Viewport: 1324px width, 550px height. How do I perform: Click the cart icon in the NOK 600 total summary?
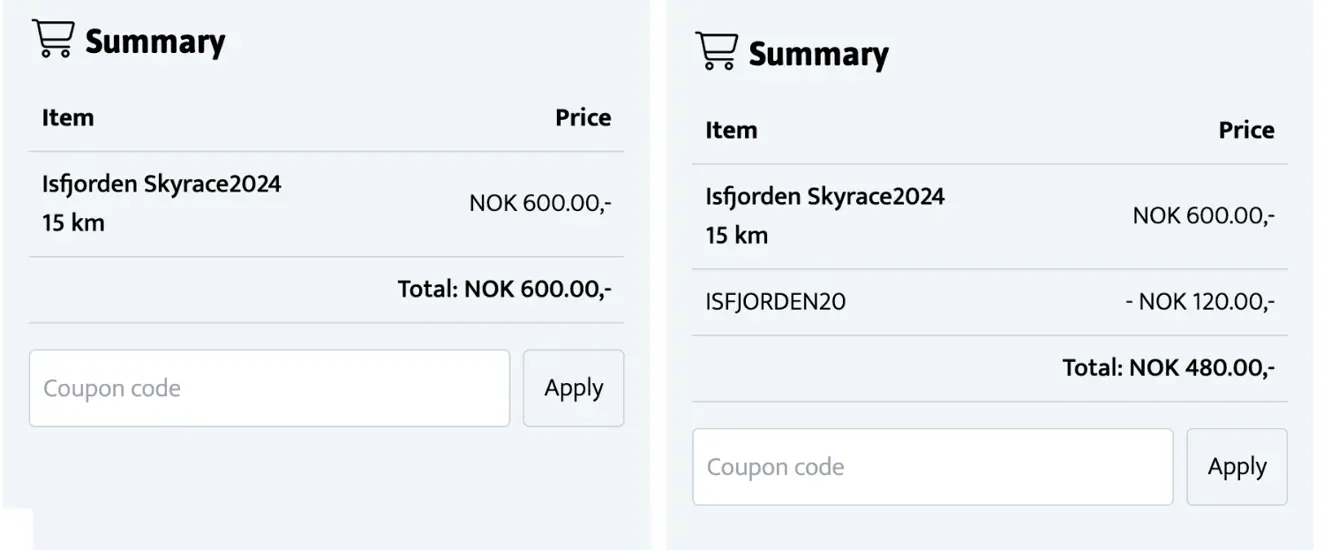[x=53, y=39]
